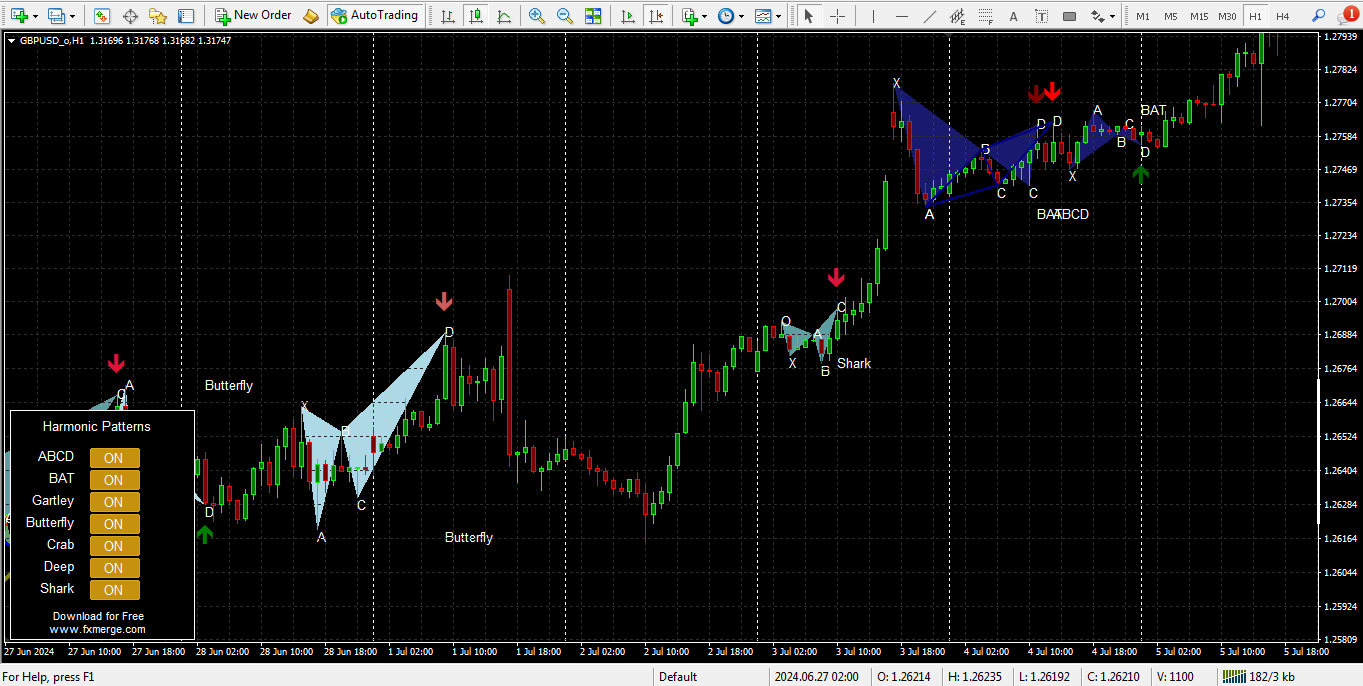1363x686 pixels.
Task: Select the crosshair tool
Action: point(837,16)
